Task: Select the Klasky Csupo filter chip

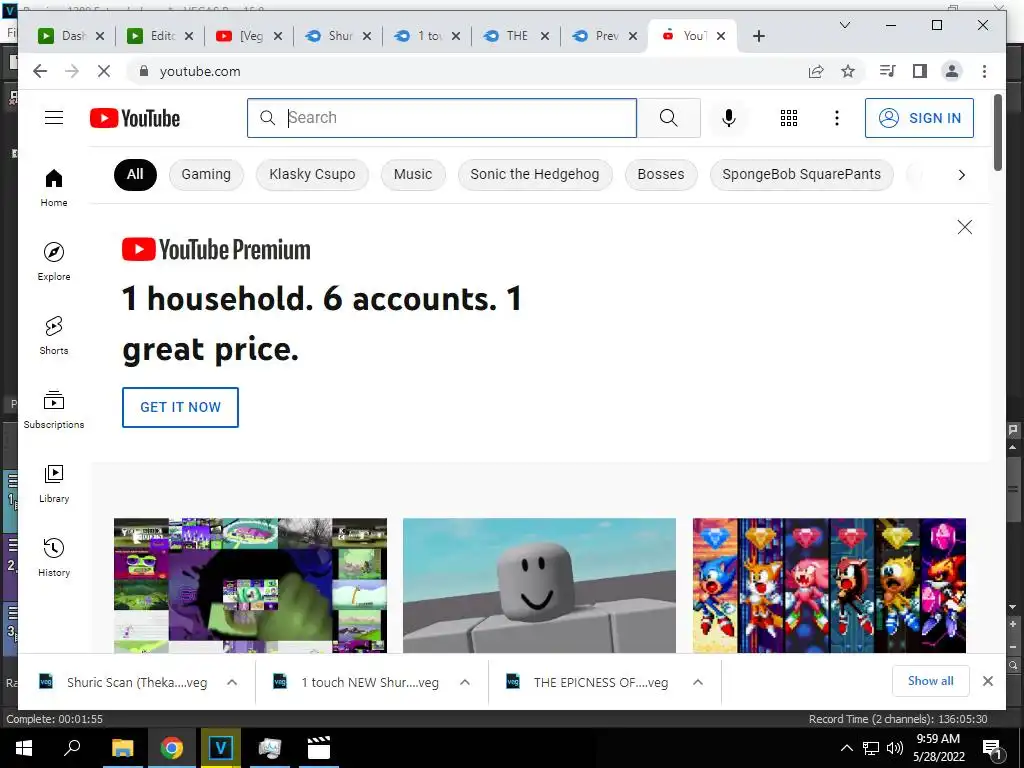Action: pos(312,174)
